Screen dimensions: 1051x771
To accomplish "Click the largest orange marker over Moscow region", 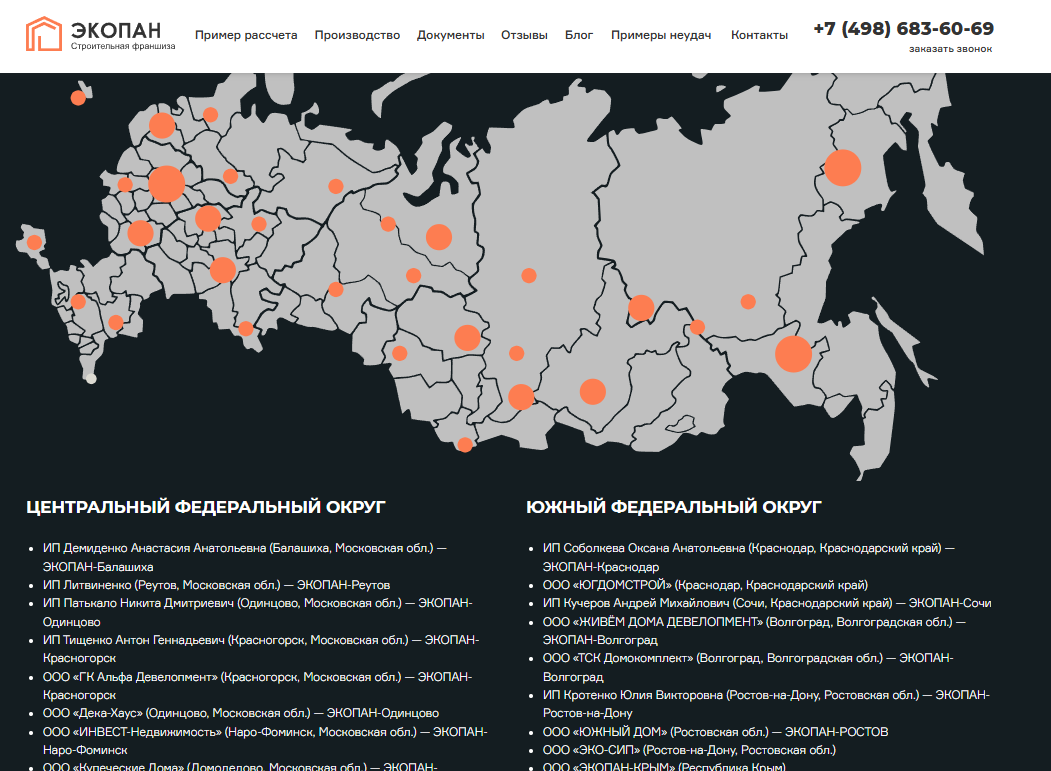I will (166, 184).
